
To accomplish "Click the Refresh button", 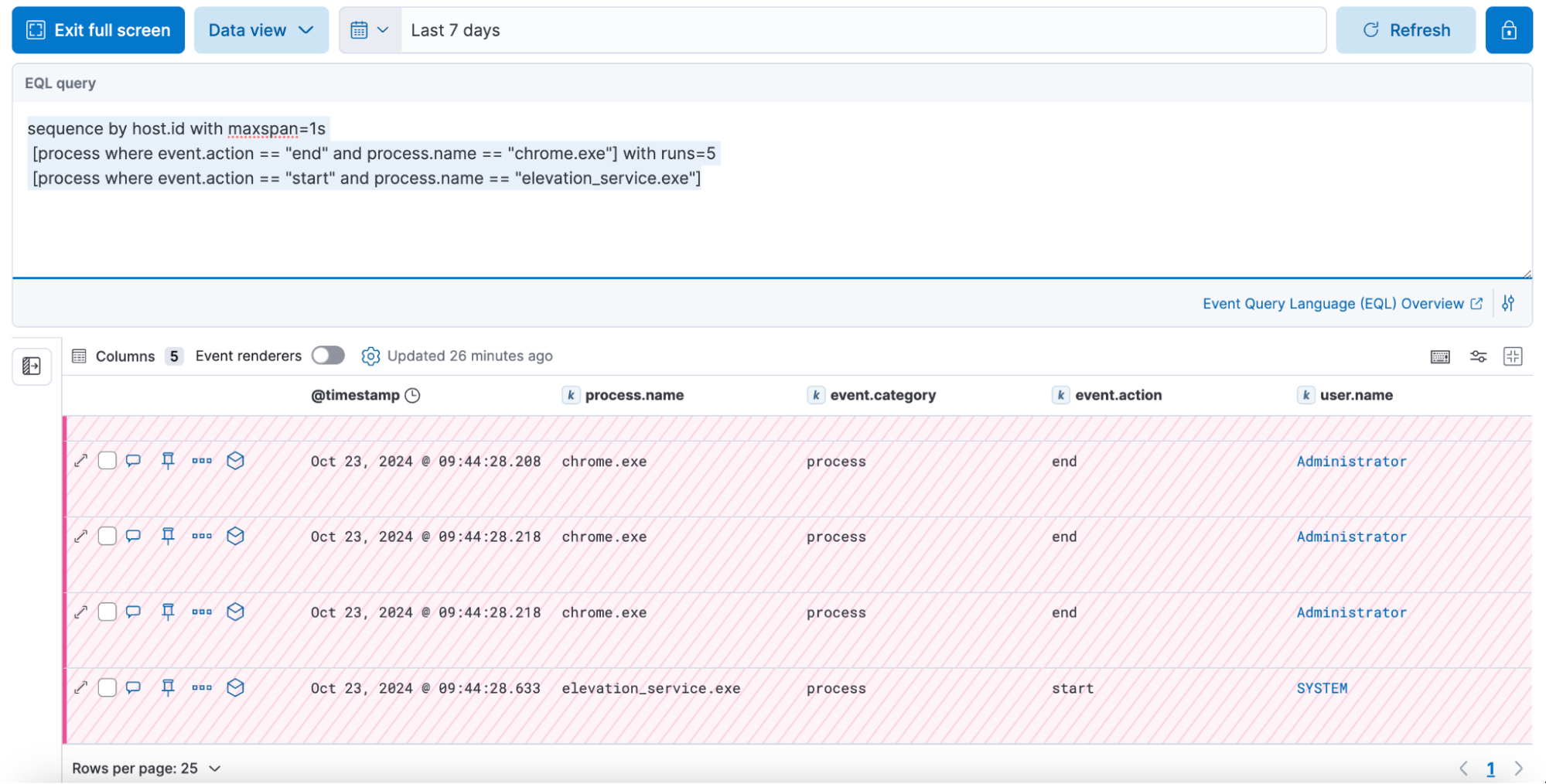I will pyautogui.click(x=1405, y=30).
